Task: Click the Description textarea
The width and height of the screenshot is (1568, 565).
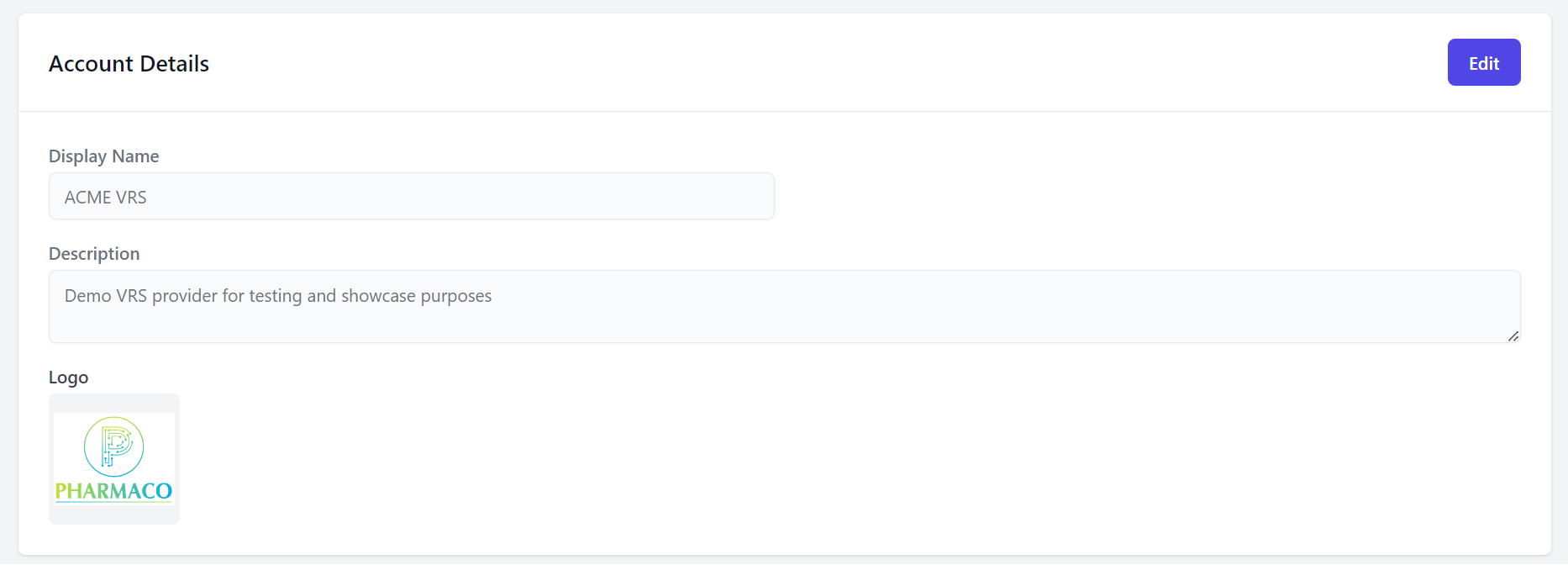Action: click(x=781, y=306)
